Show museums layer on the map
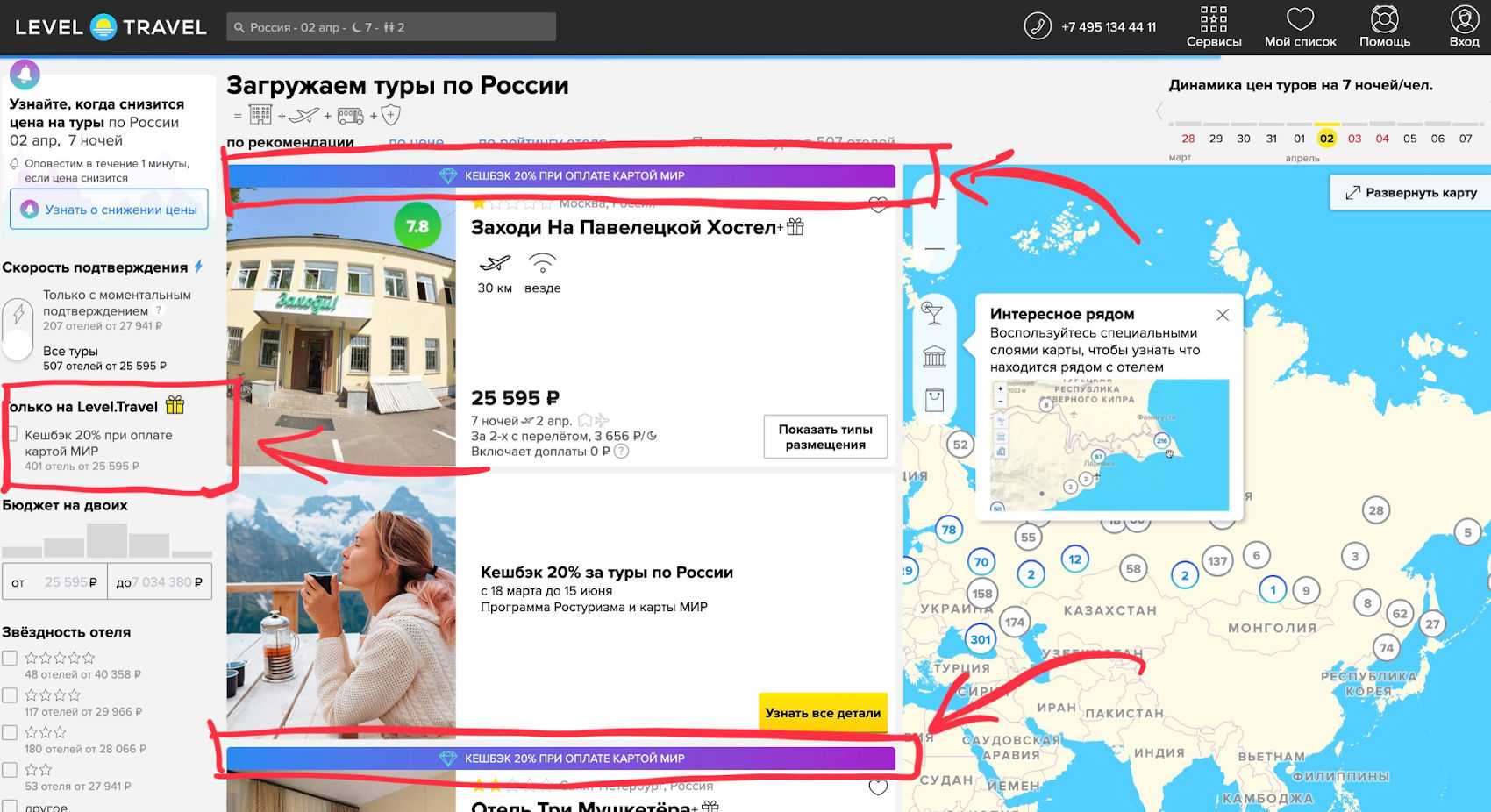Screen dimensions: 1491x812 (934, 357)
